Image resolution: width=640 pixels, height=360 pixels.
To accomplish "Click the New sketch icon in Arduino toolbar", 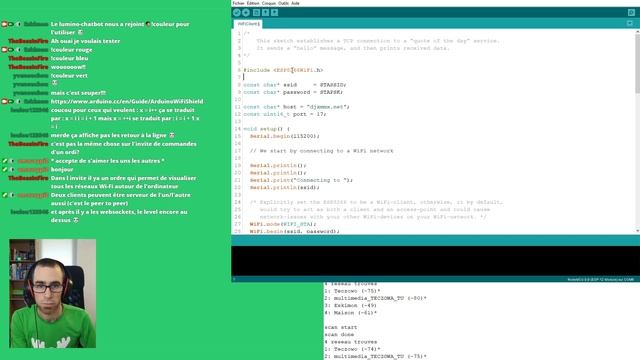I will (x=256, y=13).
